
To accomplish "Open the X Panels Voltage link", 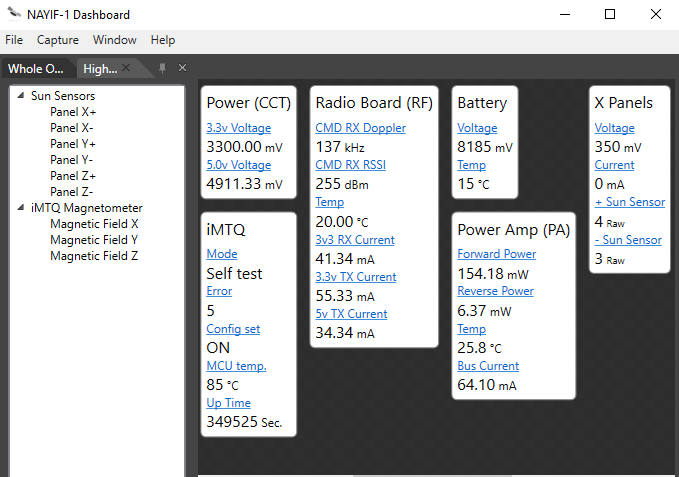I will (614, 128).
